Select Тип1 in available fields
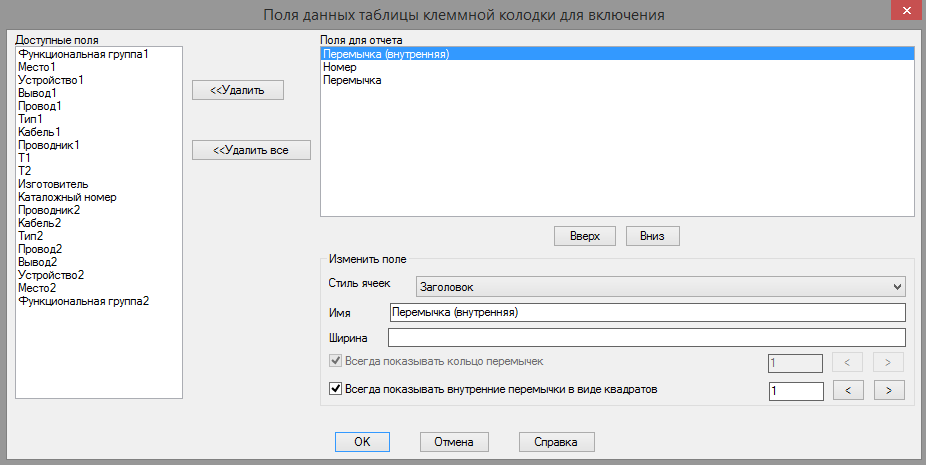This screenshot has height=465, width=926. tap(99, 119)
